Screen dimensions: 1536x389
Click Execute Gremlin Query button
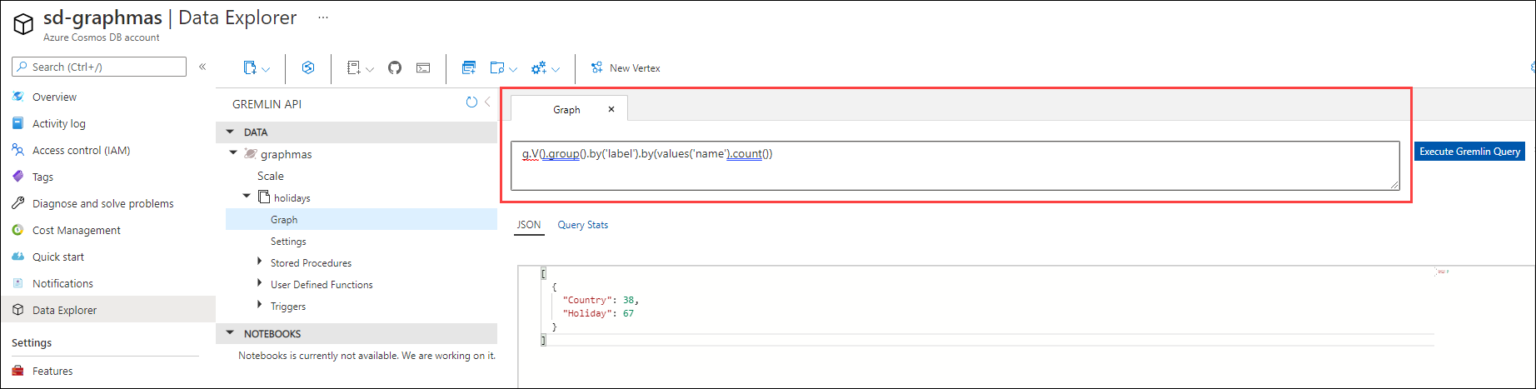pos(1470,151)
